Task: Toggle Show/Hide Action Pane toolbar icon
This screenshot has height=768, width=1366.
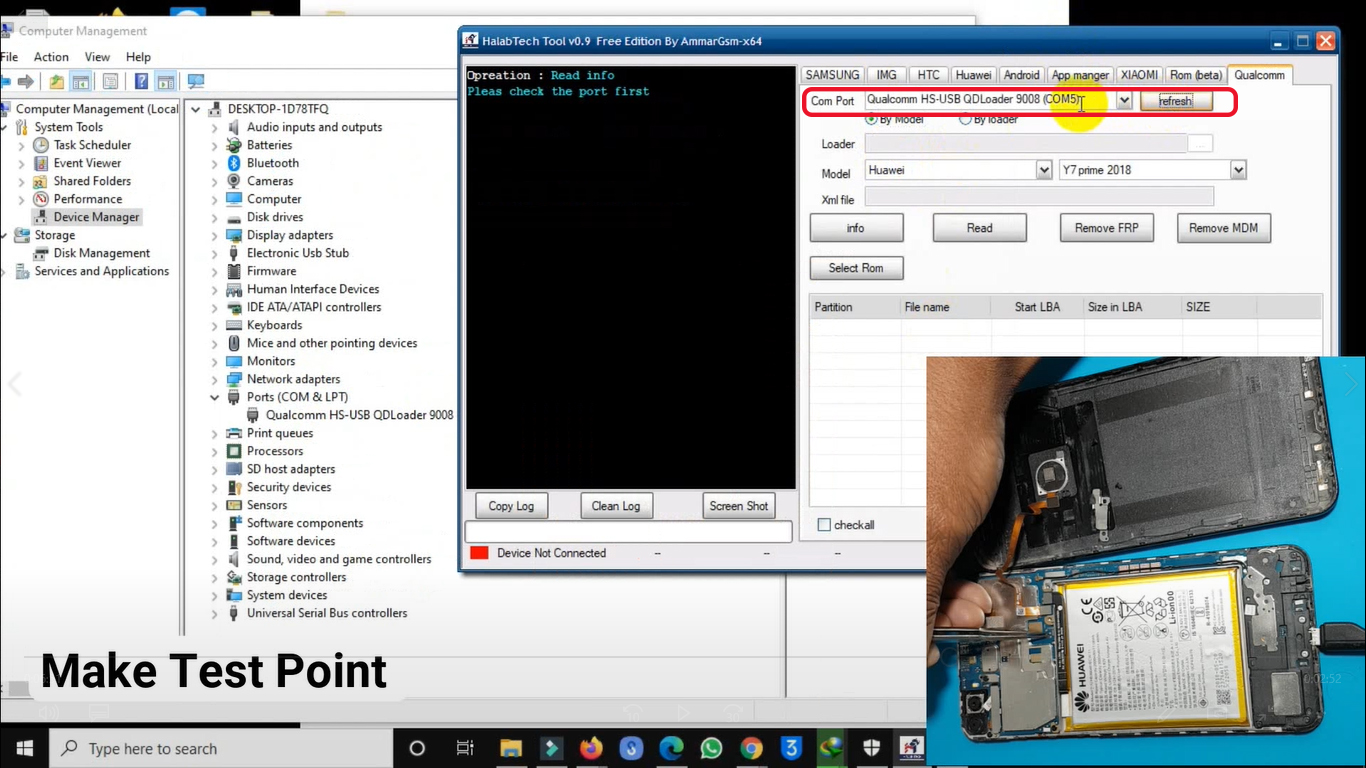Action: 165,82
